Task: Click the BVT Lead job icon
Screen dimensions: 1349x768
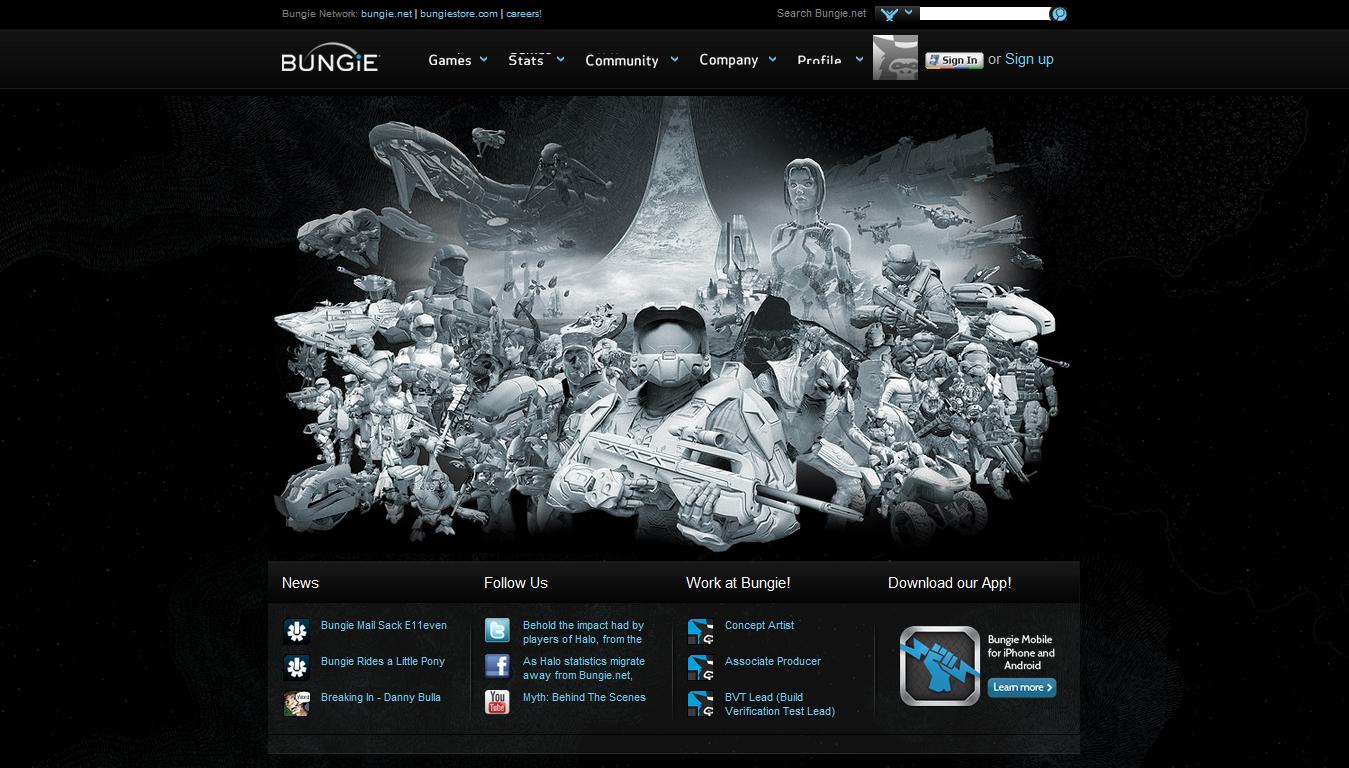Action: [700, 702]
